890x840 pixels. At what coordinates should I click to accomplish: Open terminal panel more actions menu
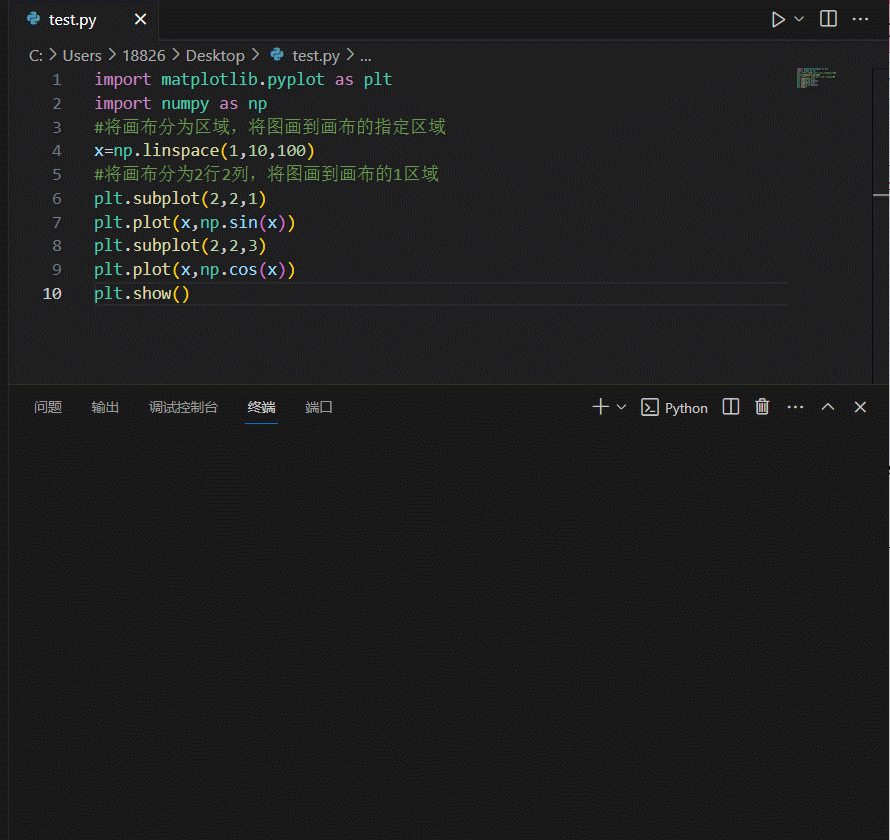[x=795, y=407]
